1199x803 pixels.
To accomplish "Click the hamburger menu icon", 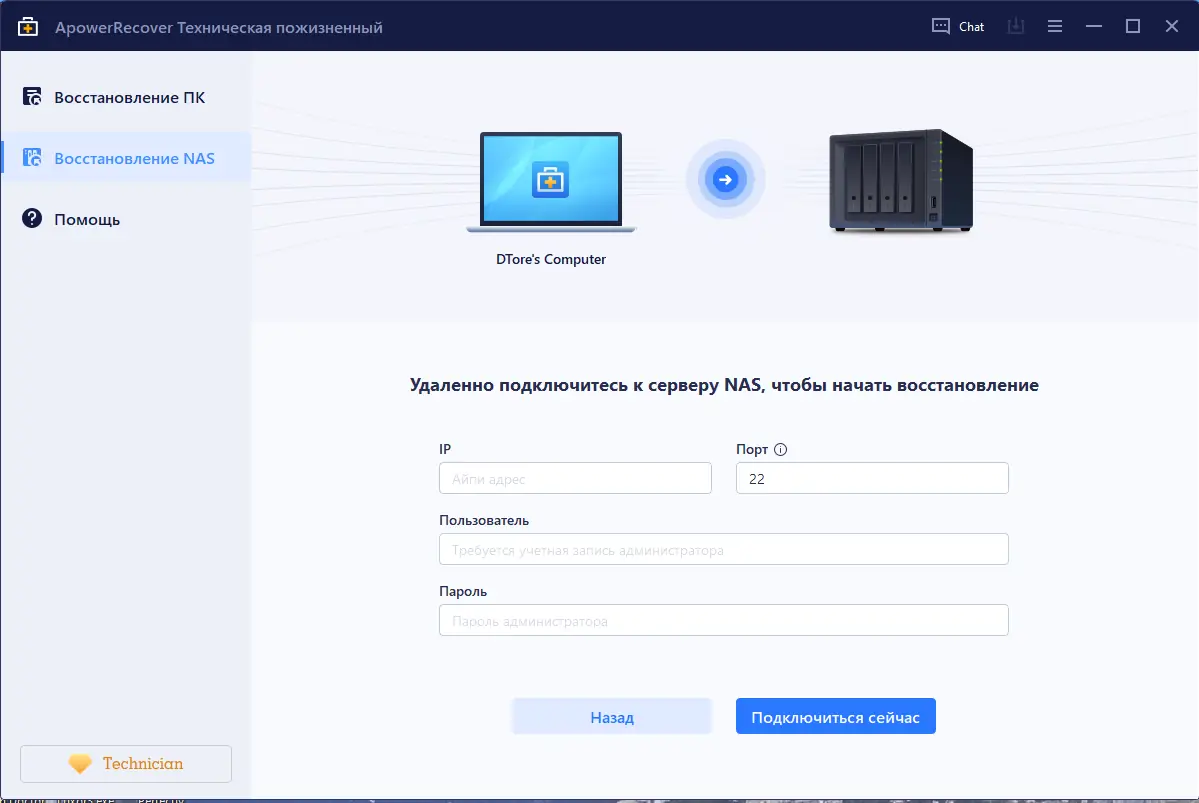I will coord(1054,26).
